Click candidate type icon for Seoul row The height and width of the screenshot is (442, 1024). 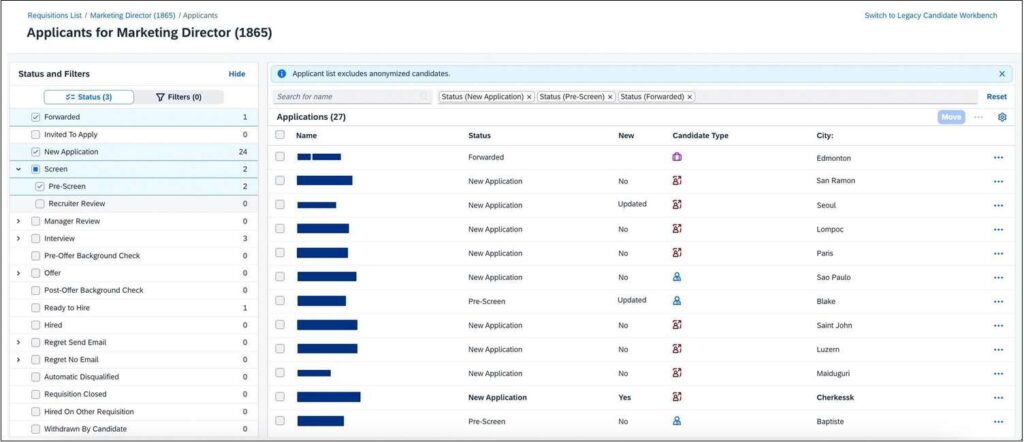coord(677,204)
